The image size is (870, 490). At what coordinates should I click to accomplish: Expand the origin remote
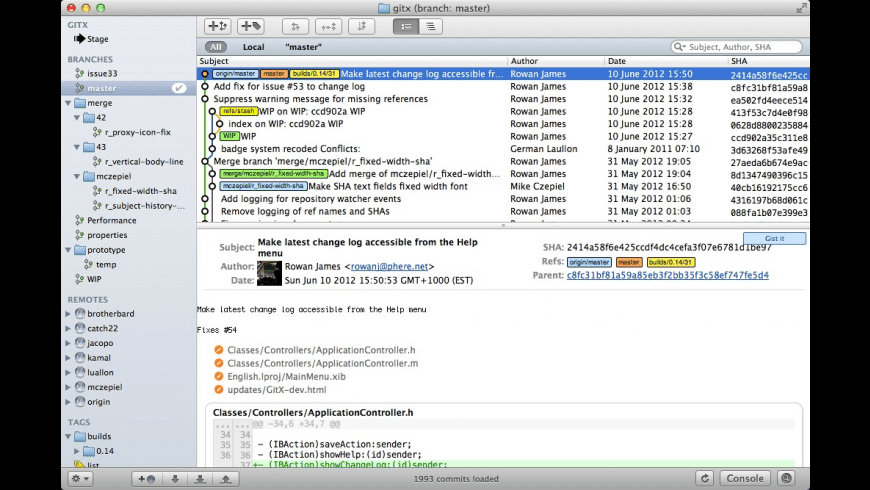click(x=68, y=402)
